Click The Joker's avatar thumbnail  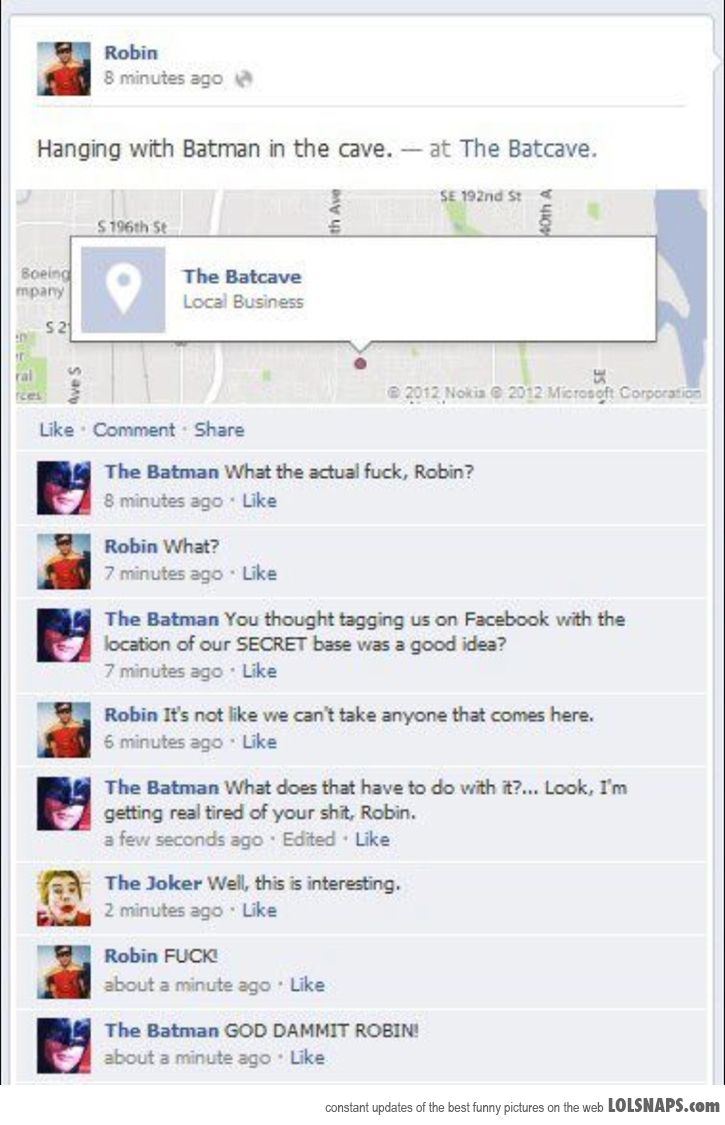(x=64, y=898)
